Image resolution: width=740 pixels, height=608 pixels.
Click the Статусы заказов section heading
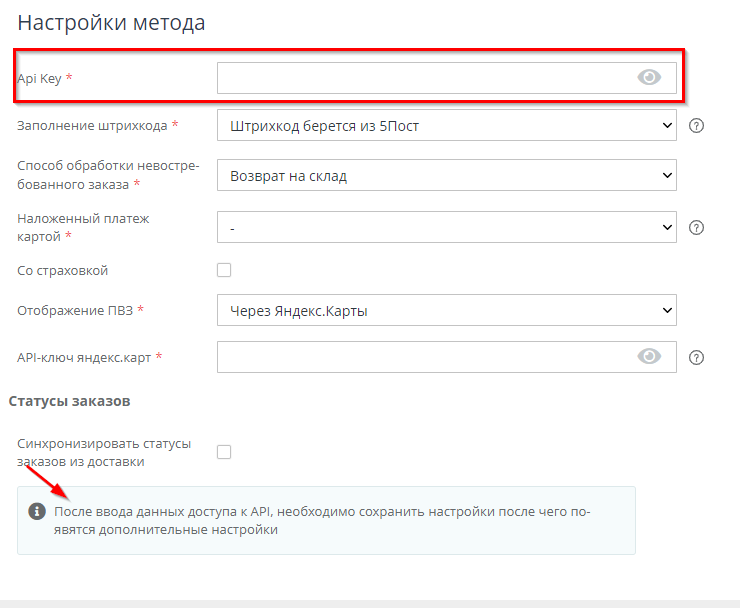point(70,402)
